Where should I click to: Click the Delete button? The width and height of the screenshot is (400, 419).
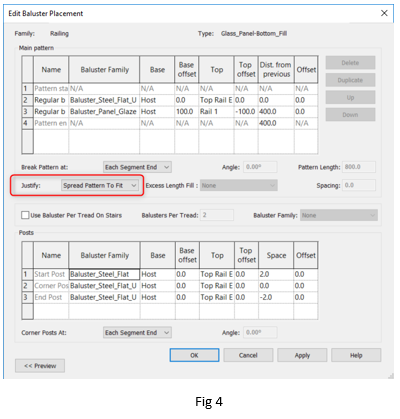click(350, 63)
